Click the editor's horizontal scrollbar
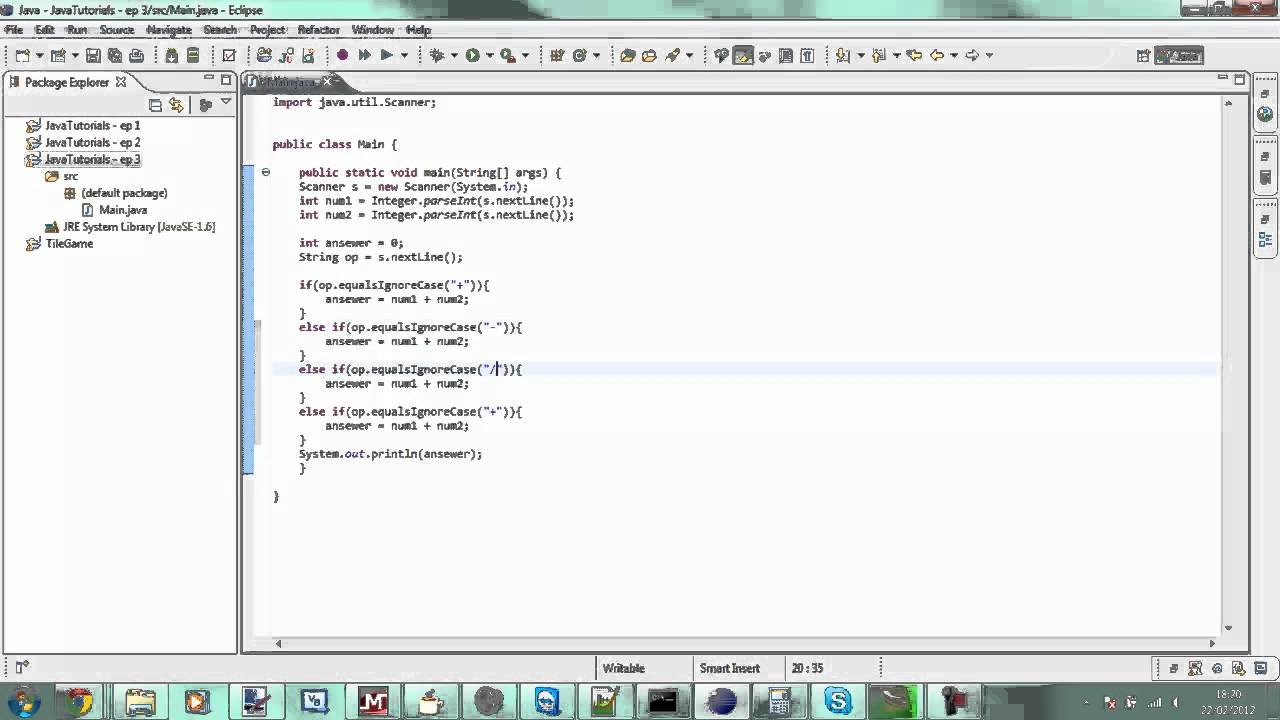Image resolution: width=1280 pixels, height=720 pixels. point(745,643)
